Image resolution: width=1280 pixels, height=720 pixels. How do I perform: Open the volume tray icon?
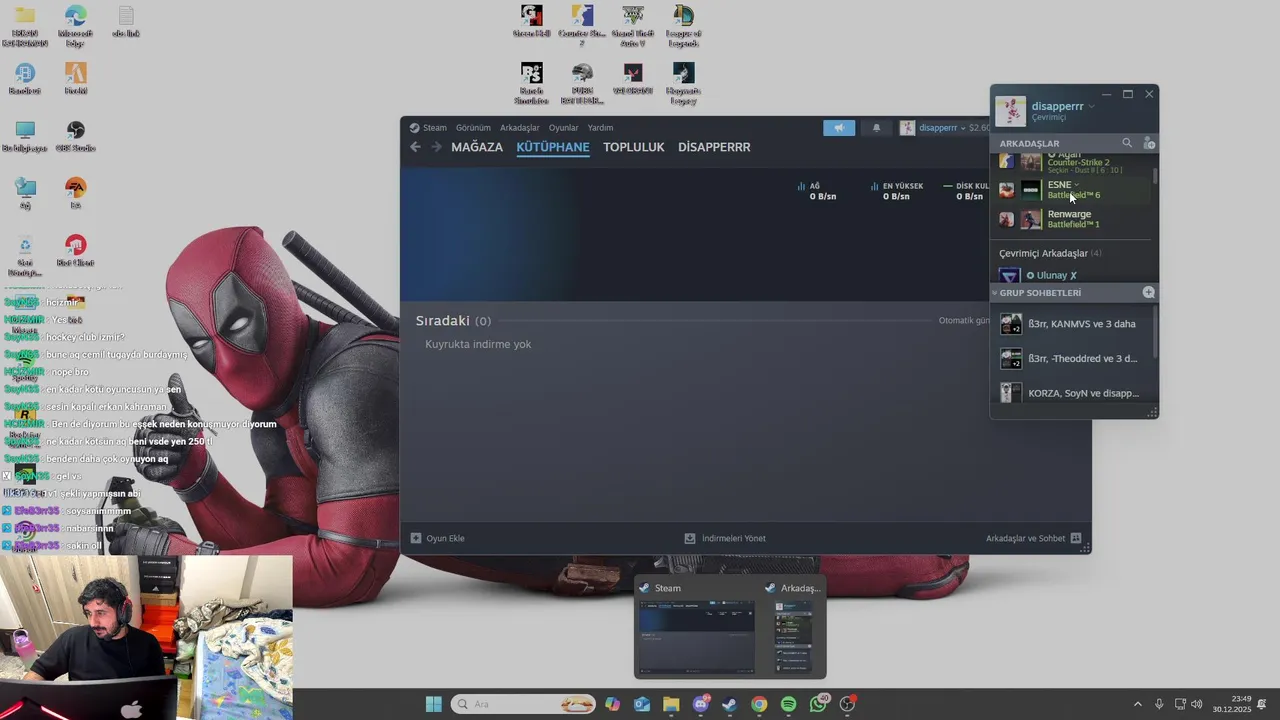(x=1197, y=704)
